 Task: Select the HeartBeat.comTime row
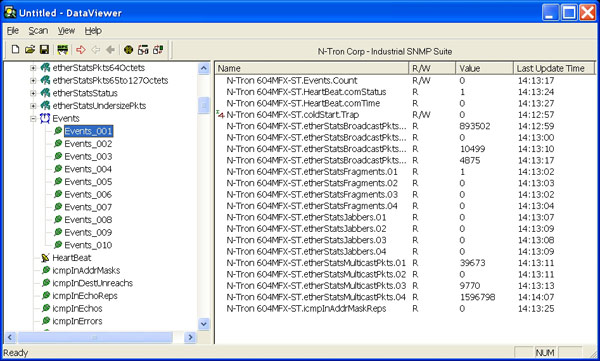[x=404, y=103]
